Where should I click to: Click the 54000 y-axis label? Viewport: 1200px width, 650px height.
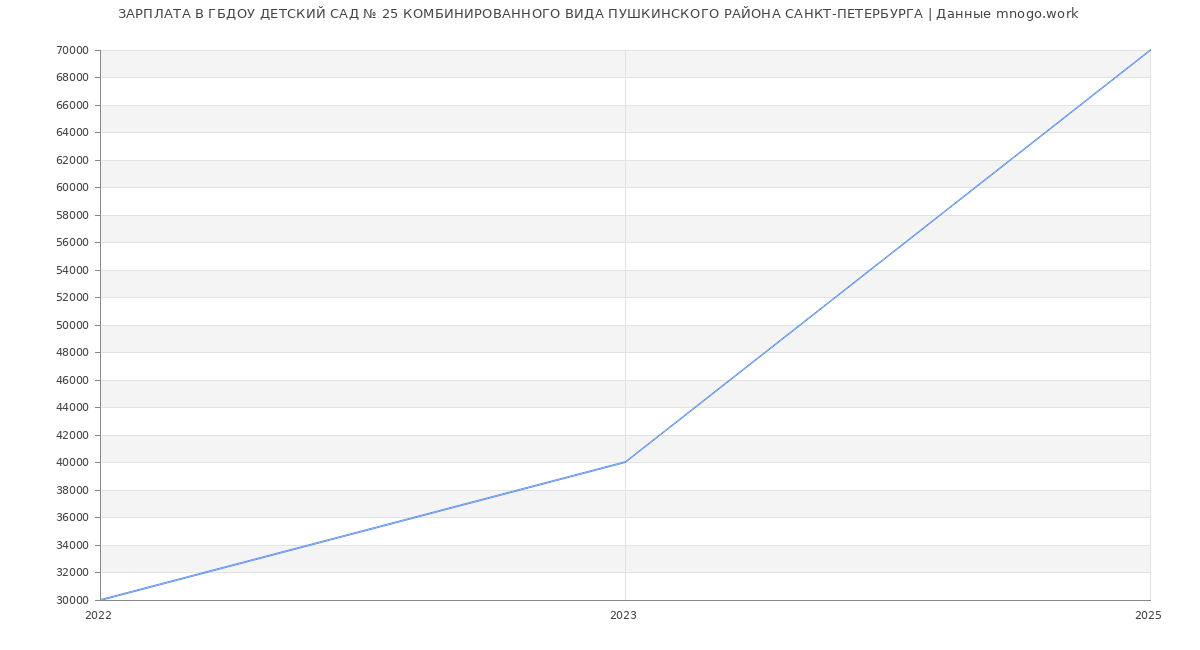(73, 270)
